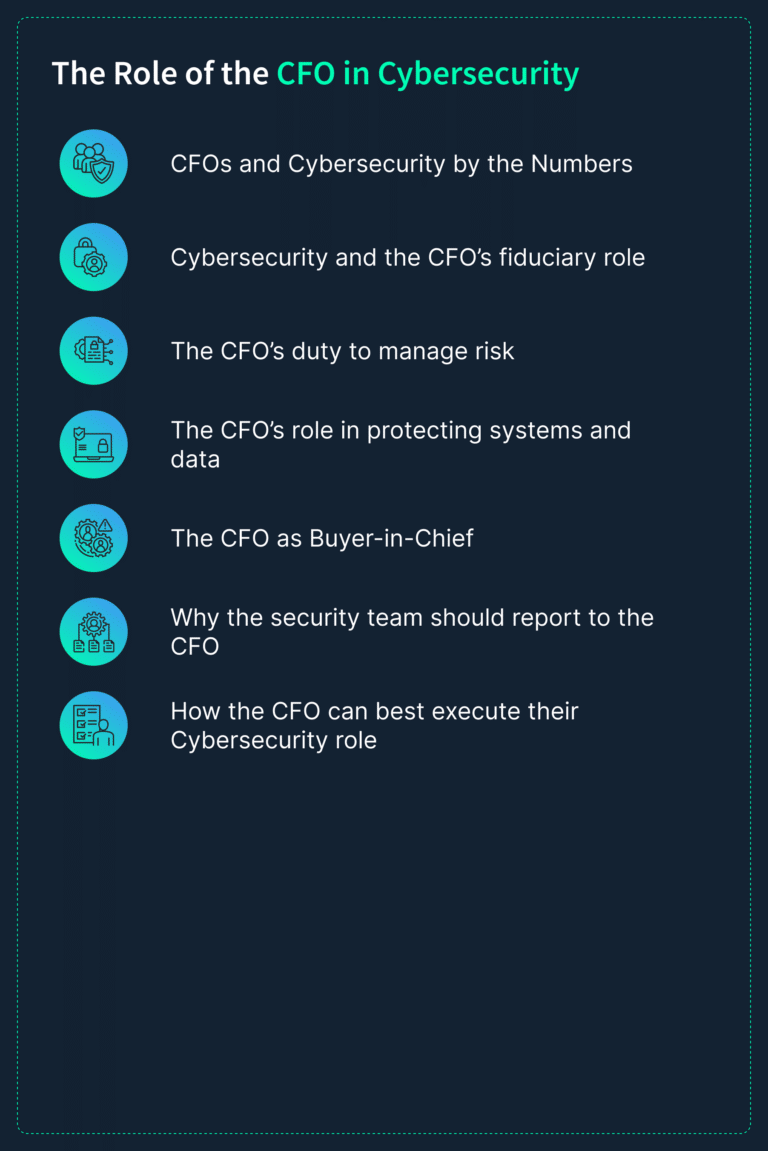Select 'How the CFO can best execute' line
This screenshot has width=768, height=1151.
tap(374, 711)
